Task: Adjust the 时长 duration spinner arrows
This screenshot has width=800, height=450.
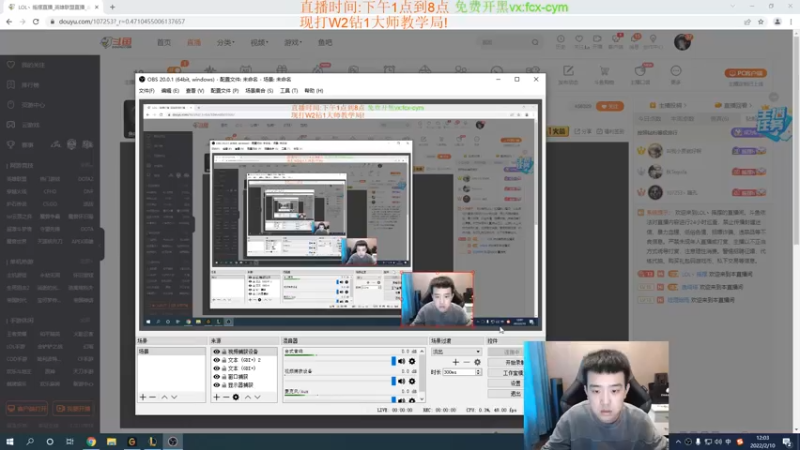Action: click(x=478, y=372)
